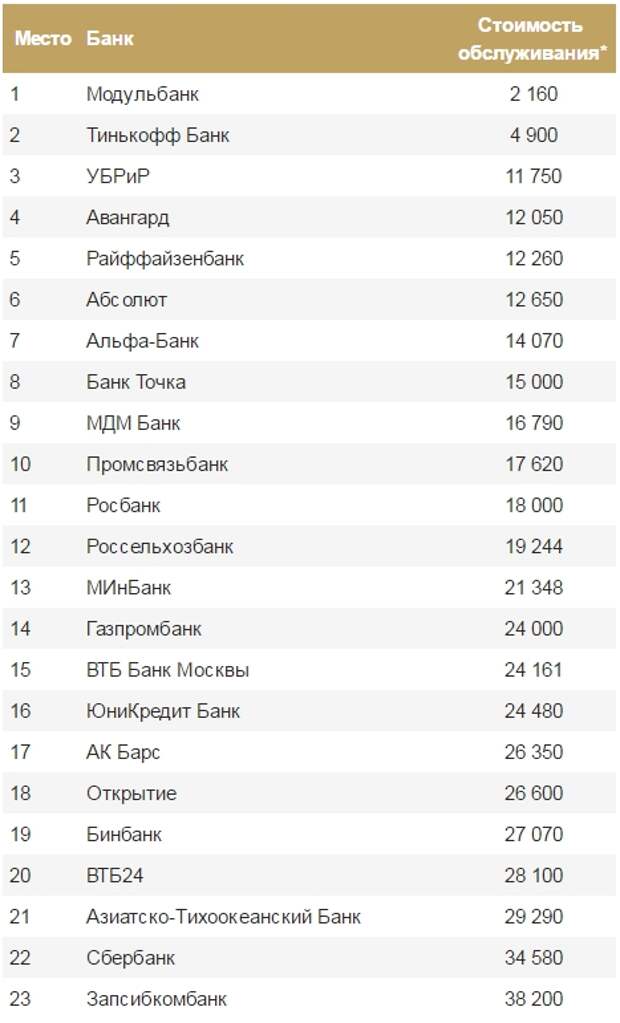
Task: Select the ЮниКредит Банк entry
Action: (163, 710)
